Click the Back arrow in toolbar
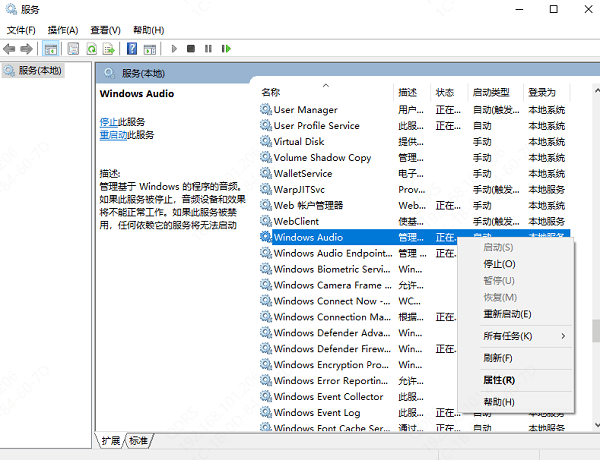Screen dimensions: 600x460 (x=10, y=48)
